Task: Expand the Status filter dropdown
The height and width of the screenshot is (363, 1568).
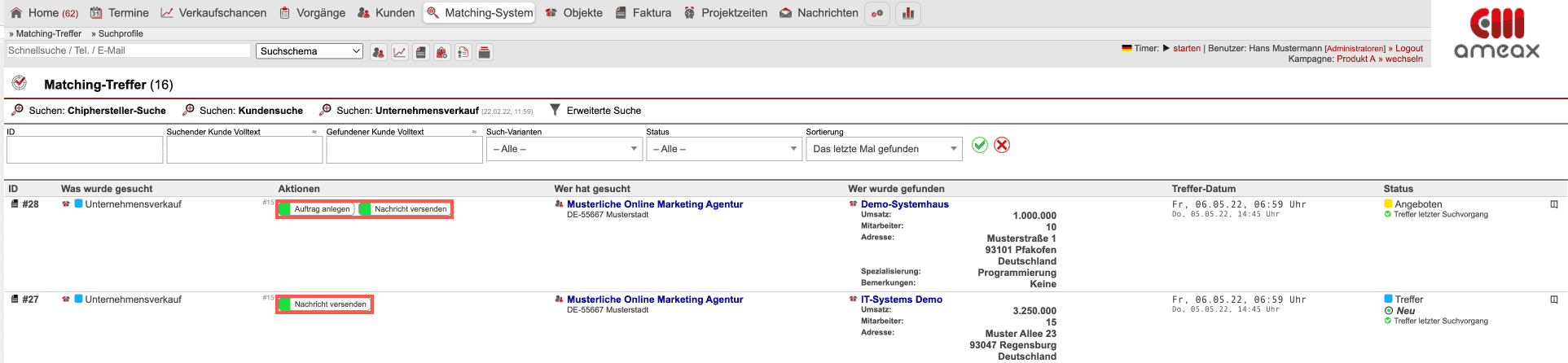Action: tap(723, 149)
